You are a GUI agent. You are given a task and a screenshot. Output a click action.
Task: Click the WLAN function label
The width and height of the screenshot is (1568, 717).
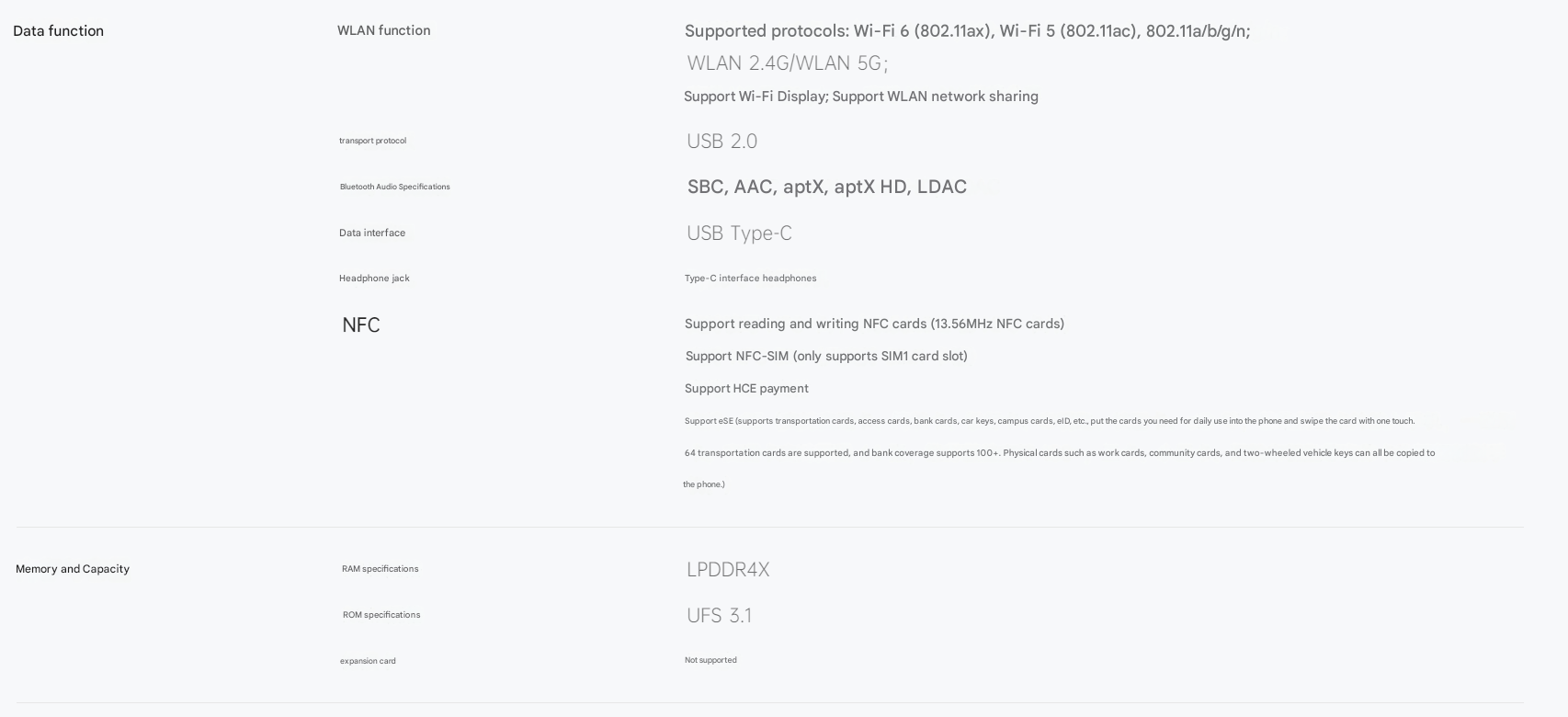pyautogui.click(x=383, y=30)
